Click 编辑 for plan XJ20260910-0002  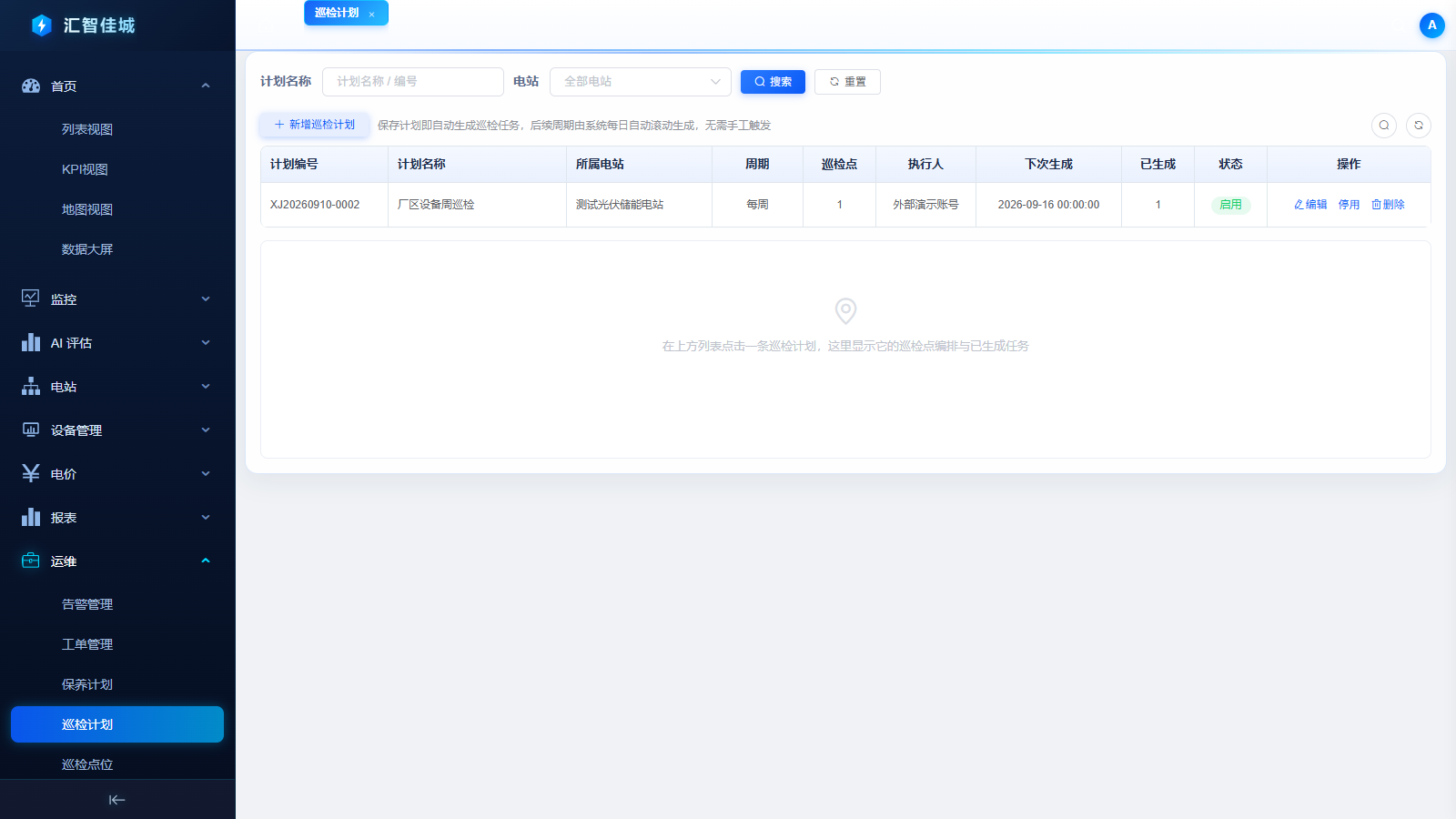click(x=1310, y=205)
